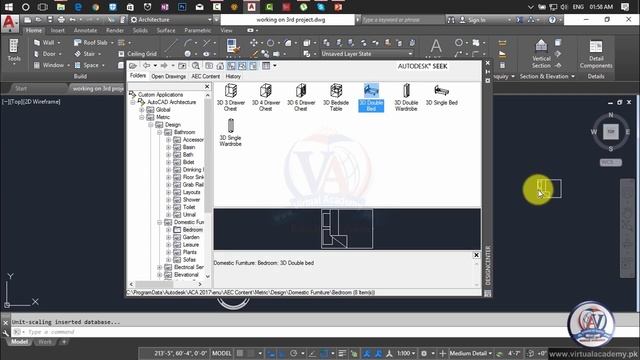
Task: Click the keyword search field
Action: click(402, 20)
